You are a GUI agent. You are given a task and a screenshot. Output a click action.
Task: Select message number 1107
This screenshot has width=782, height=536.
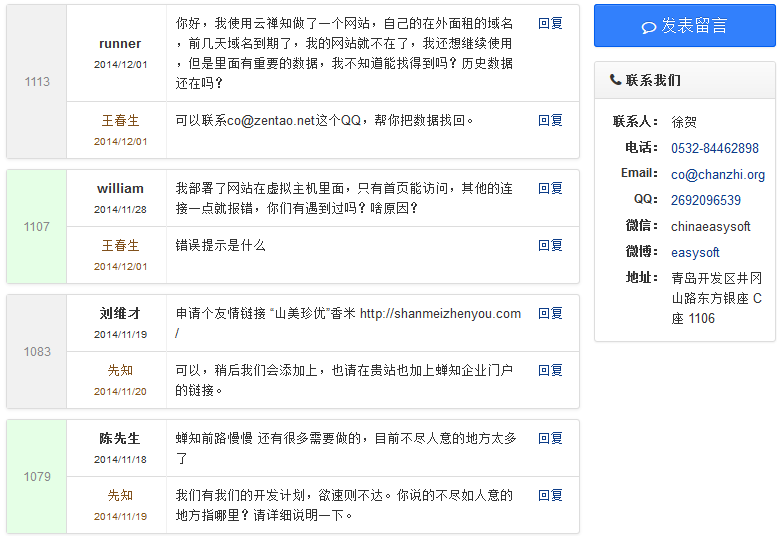tap(37, 227)
